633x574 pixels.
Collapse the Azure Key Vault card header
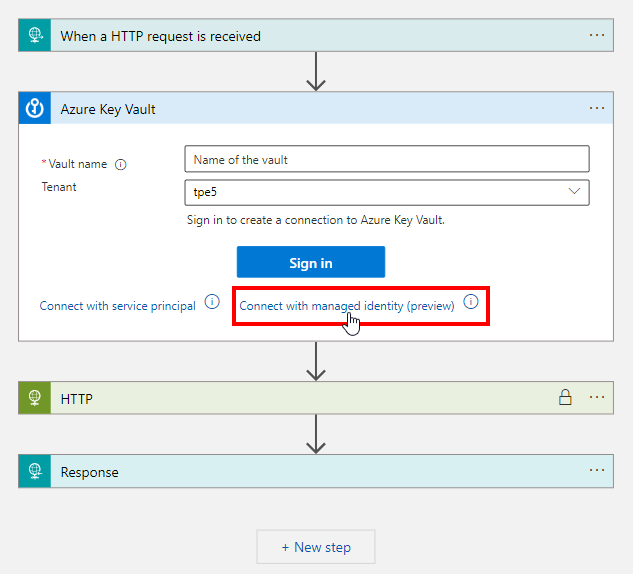300,109
